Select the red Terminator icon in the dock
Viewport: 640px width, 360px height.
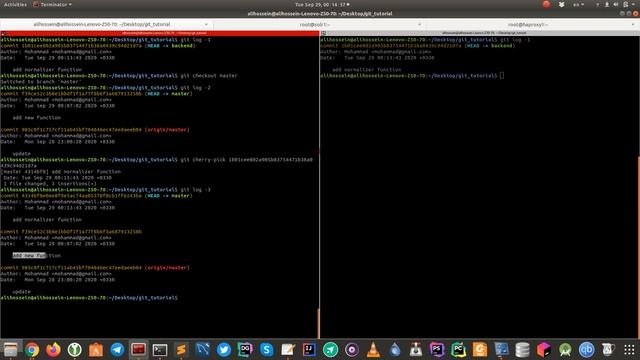coord(138,350)
